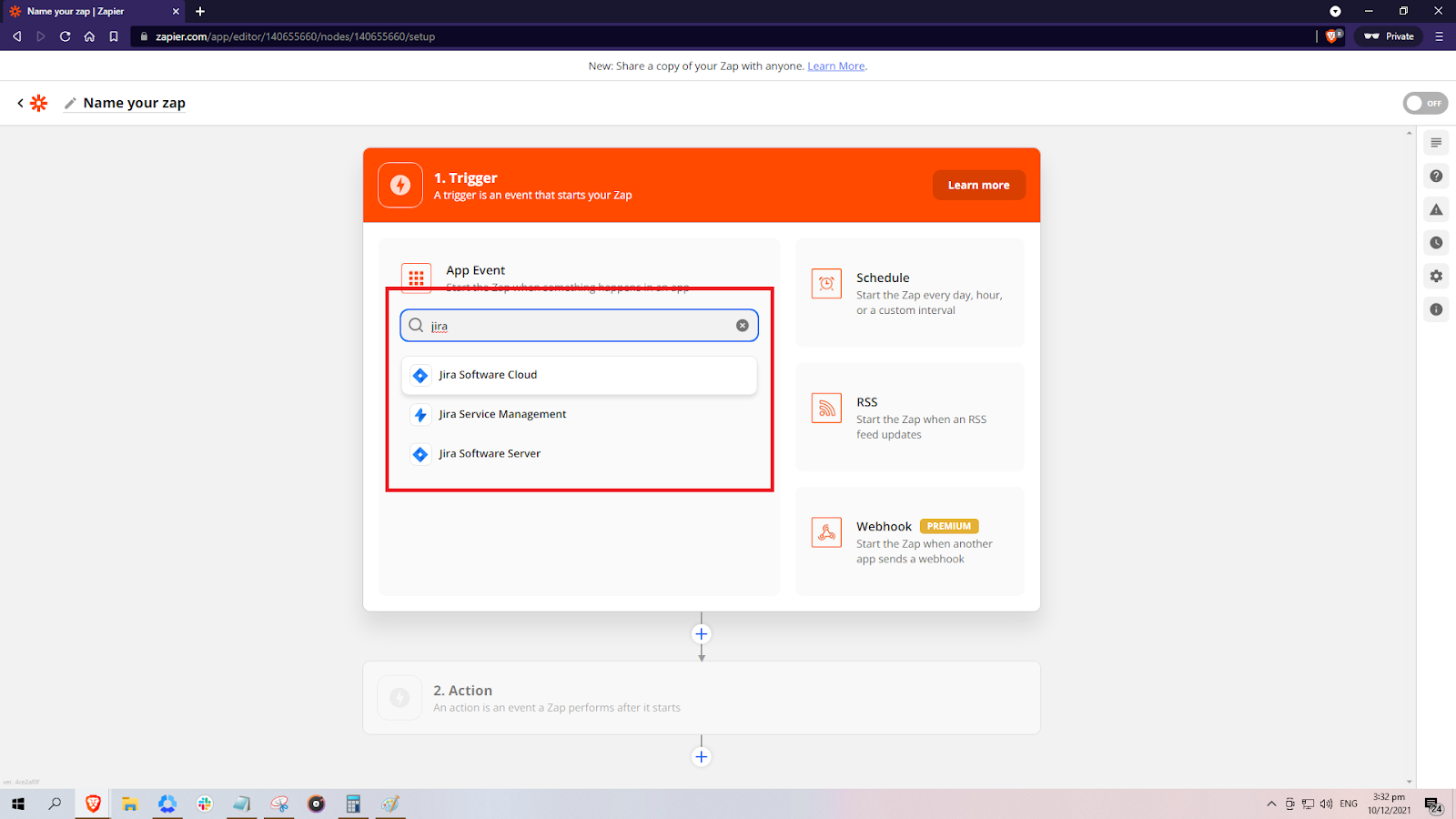This screenshot has height=819, width=1456.
Task: Open zap settings gear icon
Action: click(1436, 276)
